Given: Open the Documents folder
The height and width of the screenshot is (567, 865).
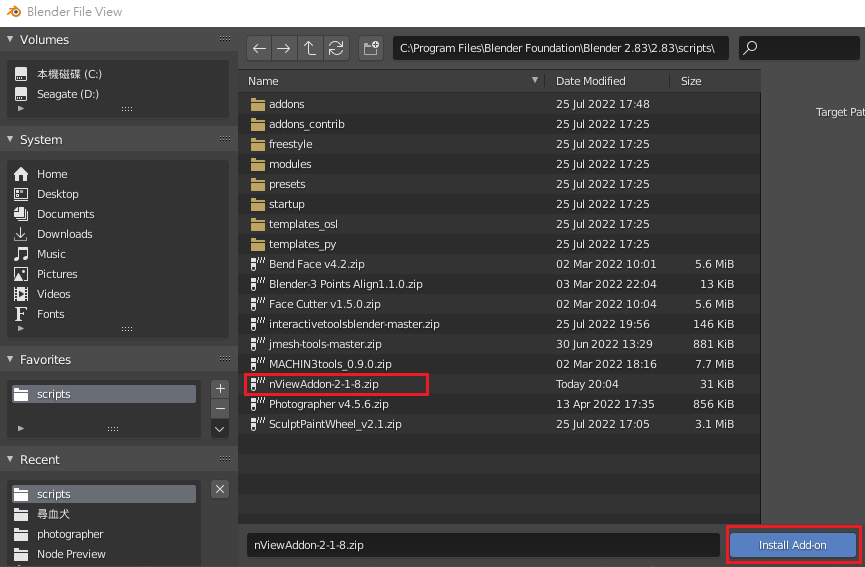Looking at the screenshot, I should pos(105,214).
